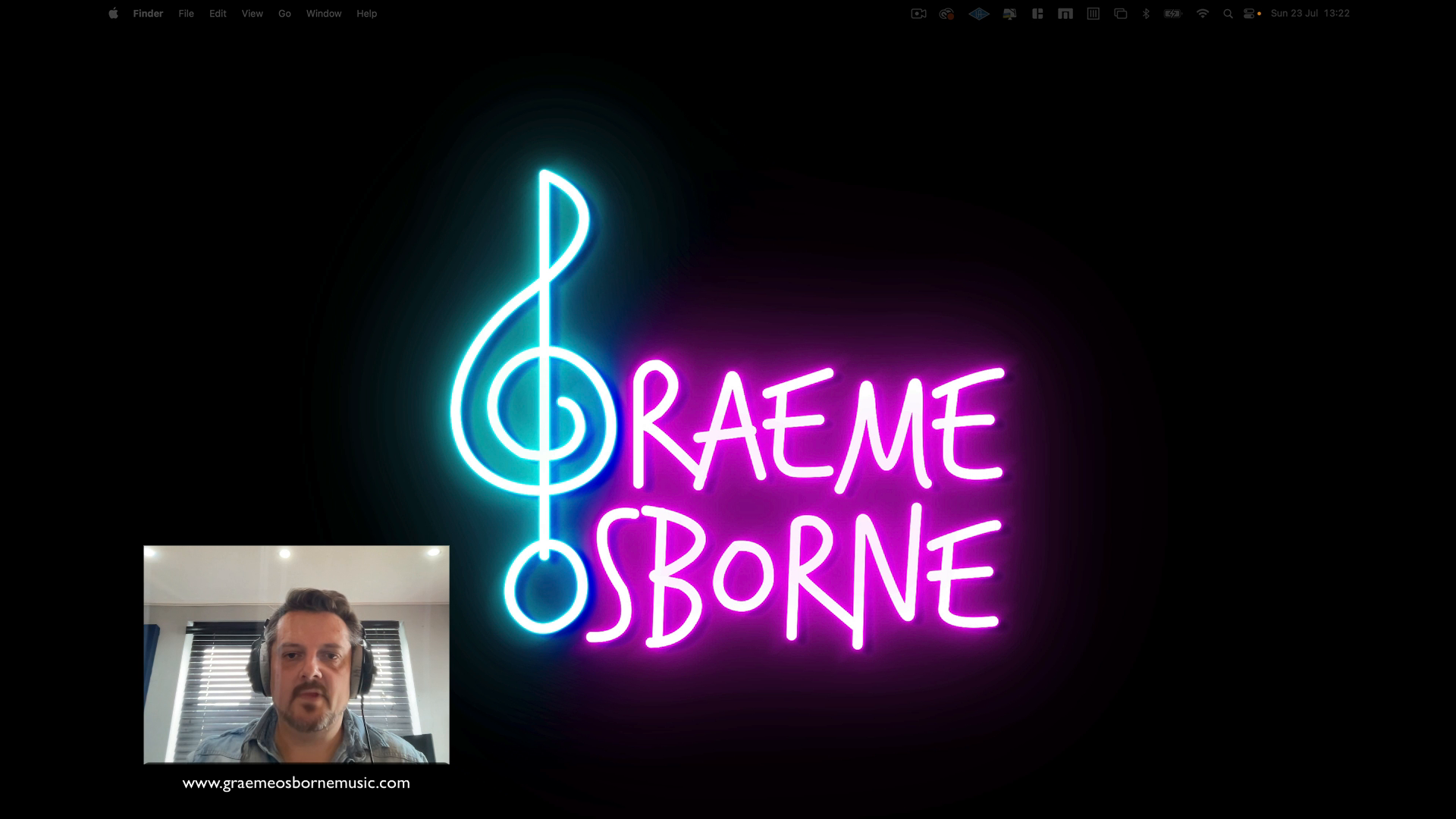Click the date and time Sun 23 Jul
This screenshot has width=1456, height=819.
tap(1310, 14)
